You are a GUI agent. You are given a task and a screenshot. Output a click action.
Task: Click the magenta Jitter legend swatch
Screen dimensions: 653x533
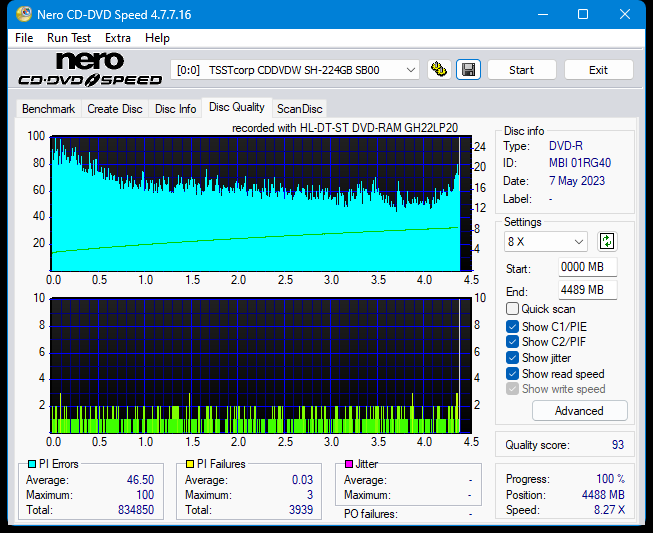pyautogui.click(x=349, y=464)
